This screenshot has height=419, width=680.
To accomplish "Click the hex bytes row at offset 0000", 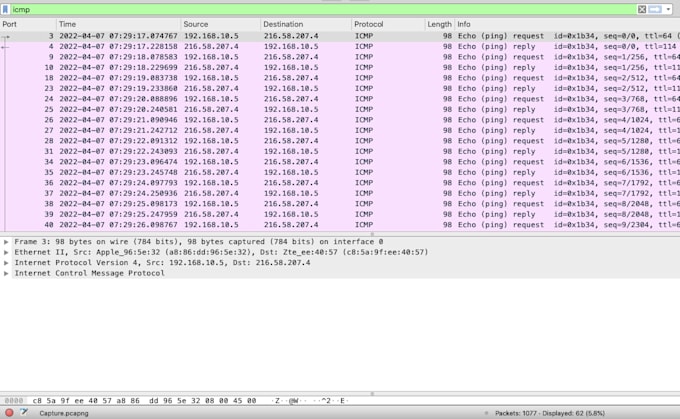I will tap(144, 401).
